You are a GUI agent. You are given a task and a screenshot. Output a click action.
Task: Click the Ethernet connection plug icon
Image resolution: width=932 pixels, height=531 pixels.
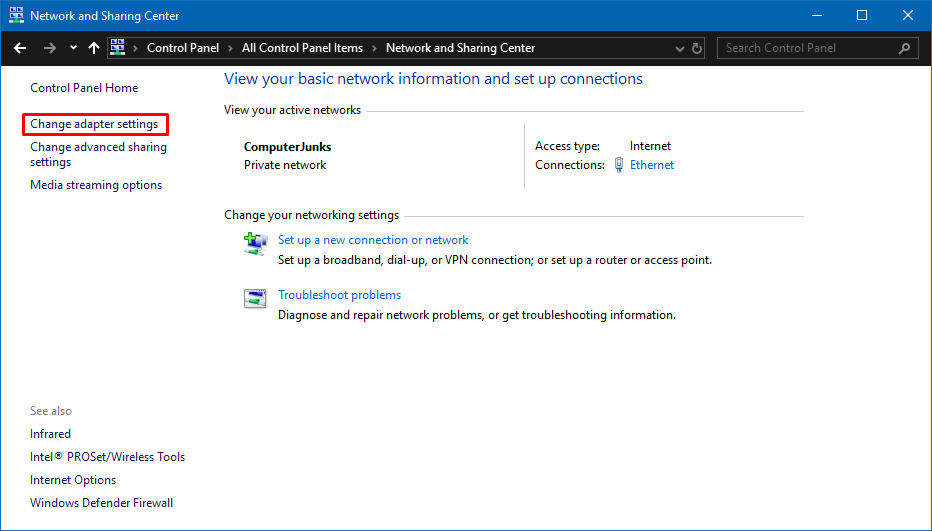click(619, 165)
